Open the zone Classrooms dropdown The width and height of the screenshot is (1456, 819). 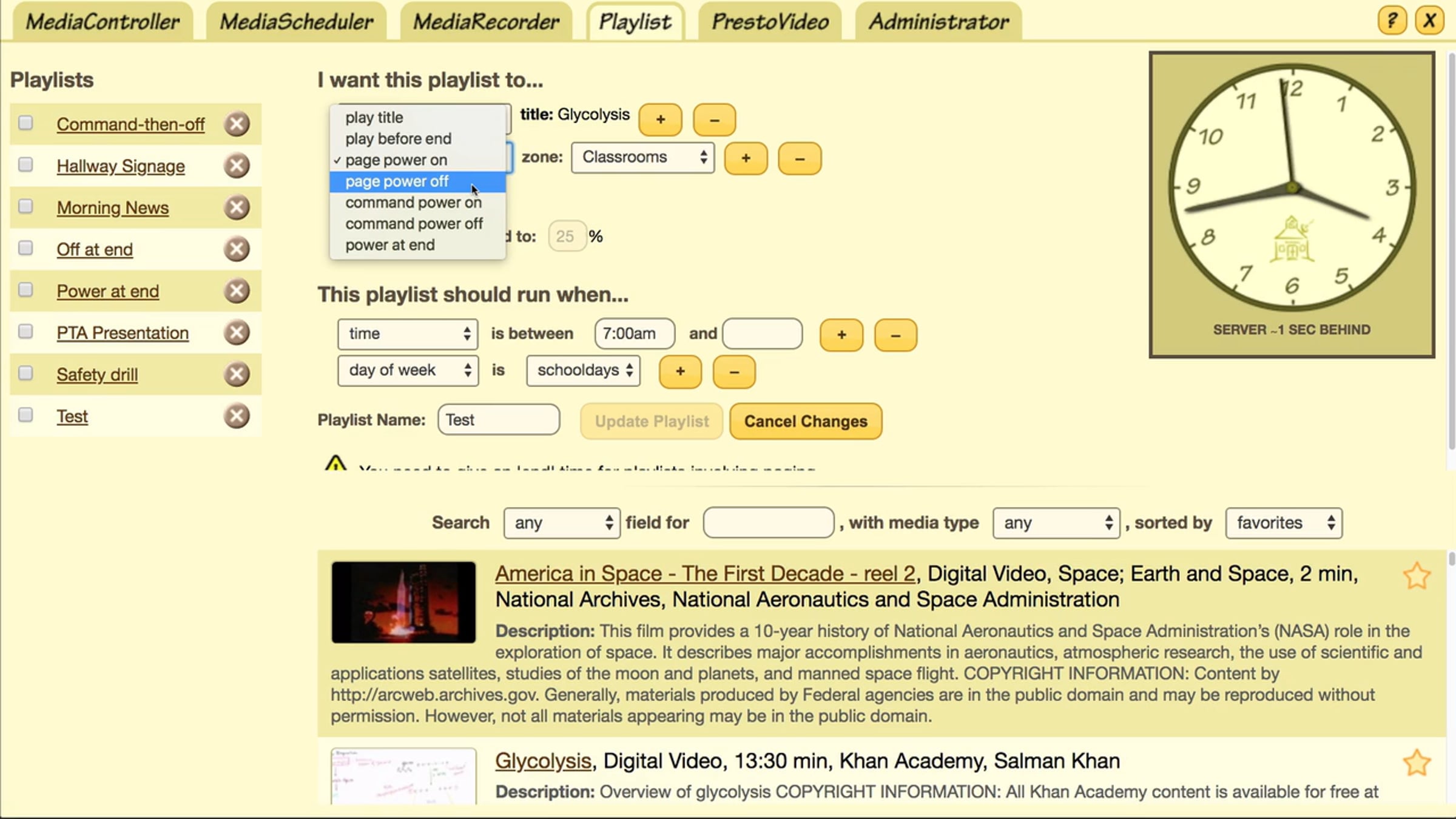coord(642,158)
